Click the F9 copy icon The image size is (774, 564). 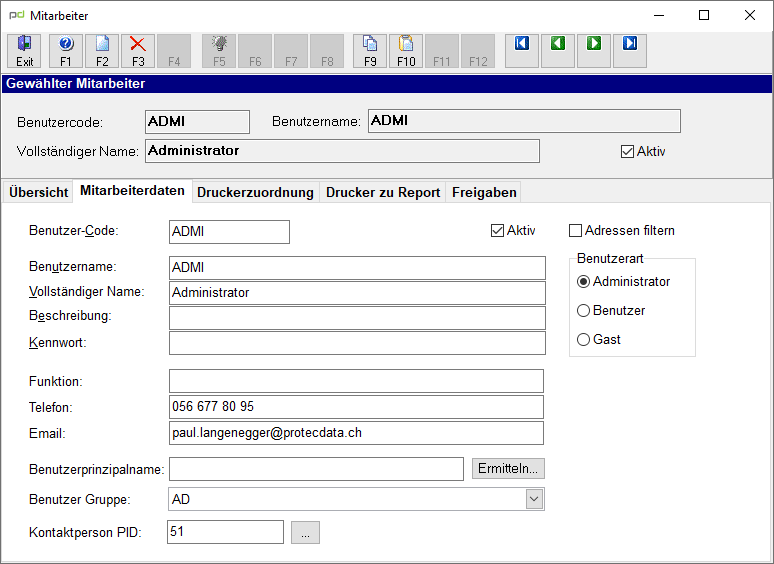coord(370,51)
